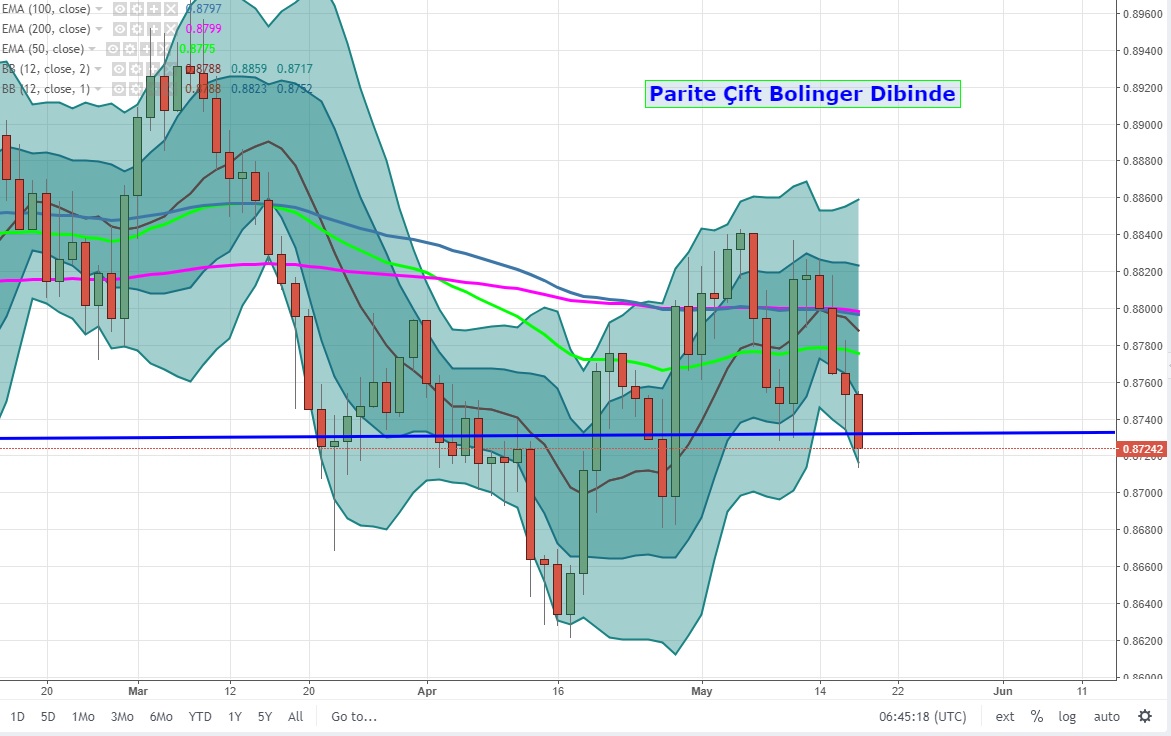Select the Parite Çift Bolinger Dibinde text label
1171x736 pixels.
pyautogui.click(x=802, y=94)
